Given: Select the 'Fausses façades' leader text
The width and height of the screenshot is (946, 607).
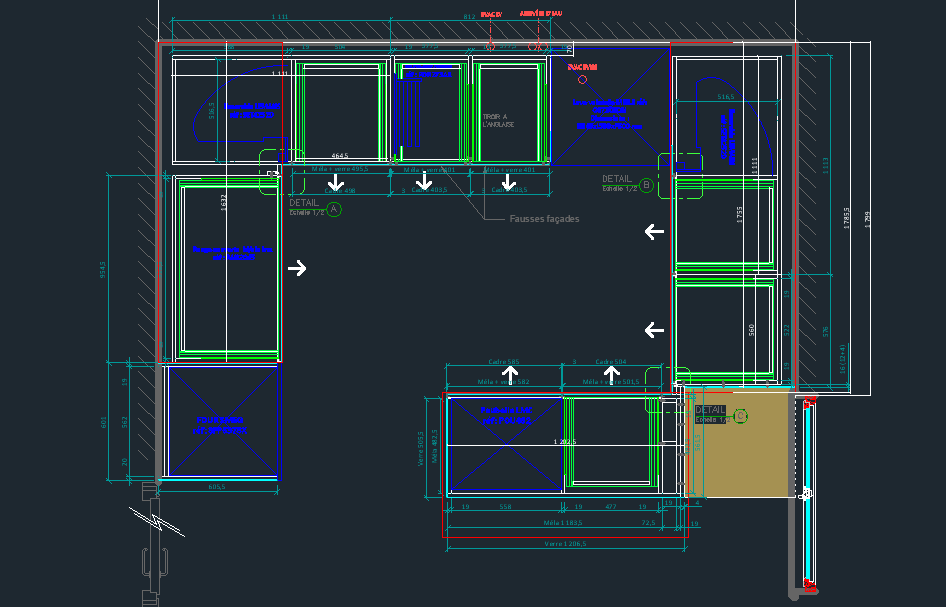Looking at the screenshot, I should click(543, 218).
